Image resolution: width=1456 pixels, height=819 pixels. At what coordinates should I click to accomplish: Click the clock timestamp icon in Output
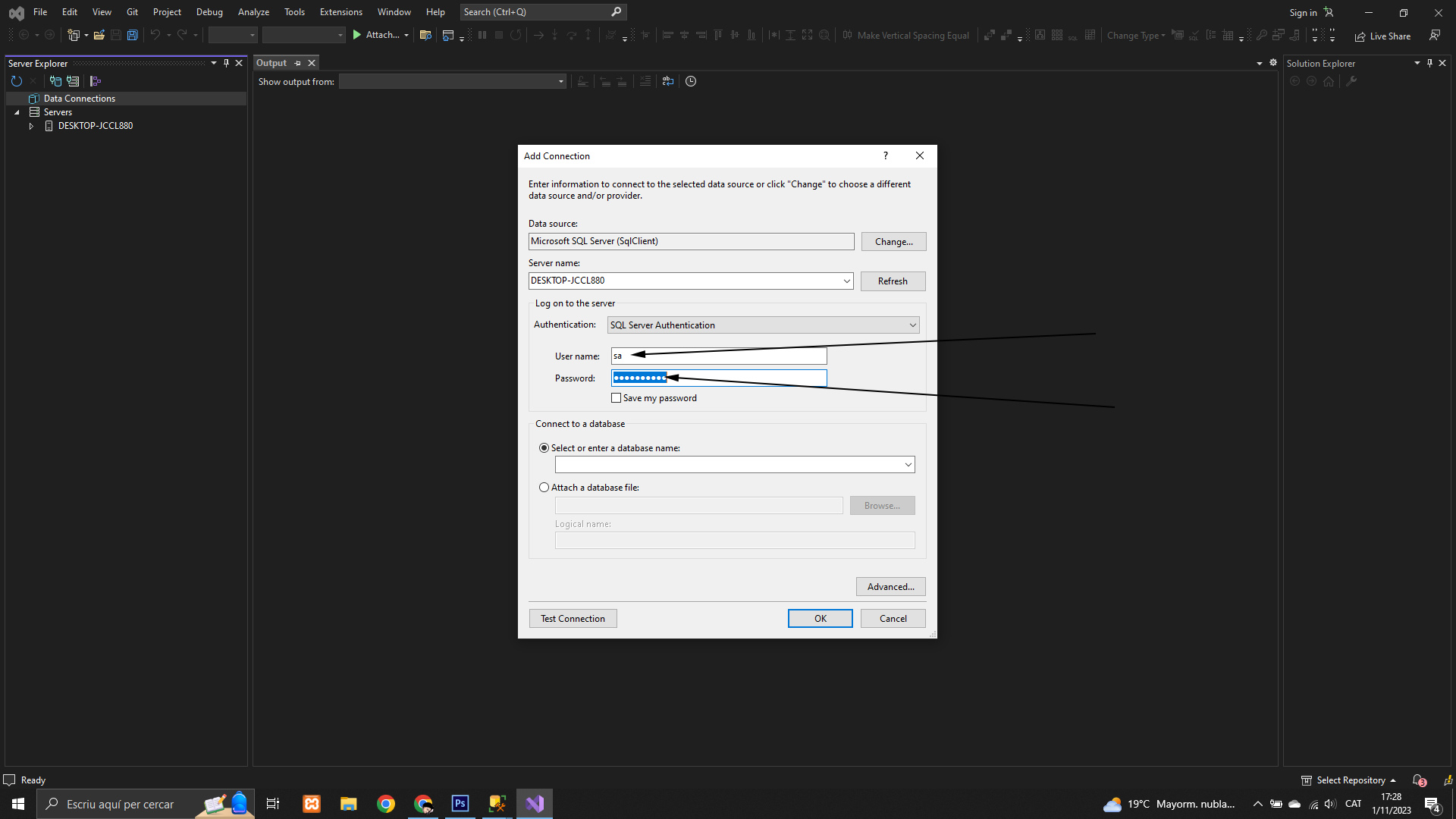pyautogui.click(x=691, y=81)
